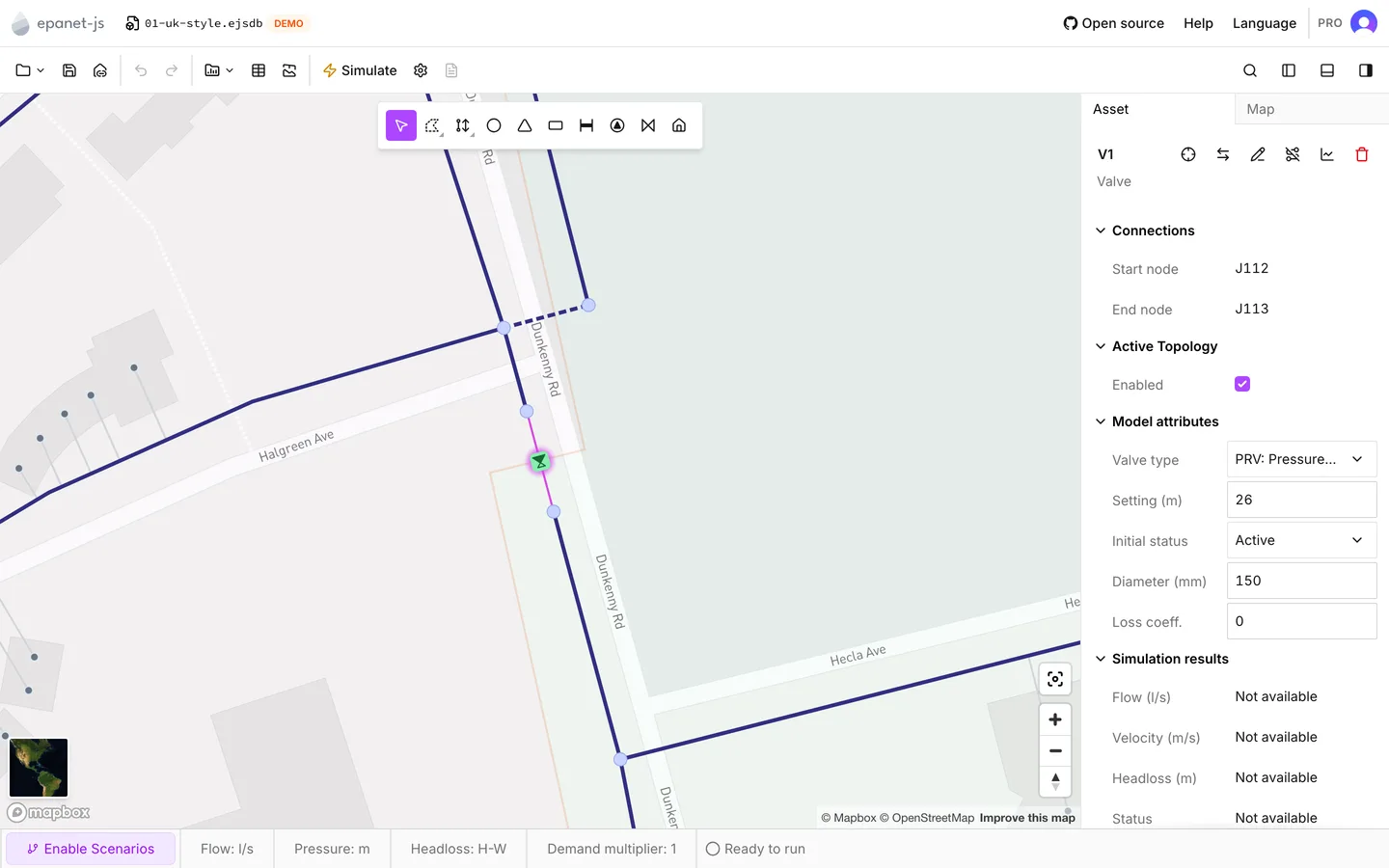Open the chart icon for V1

[x=1327, y=154]
